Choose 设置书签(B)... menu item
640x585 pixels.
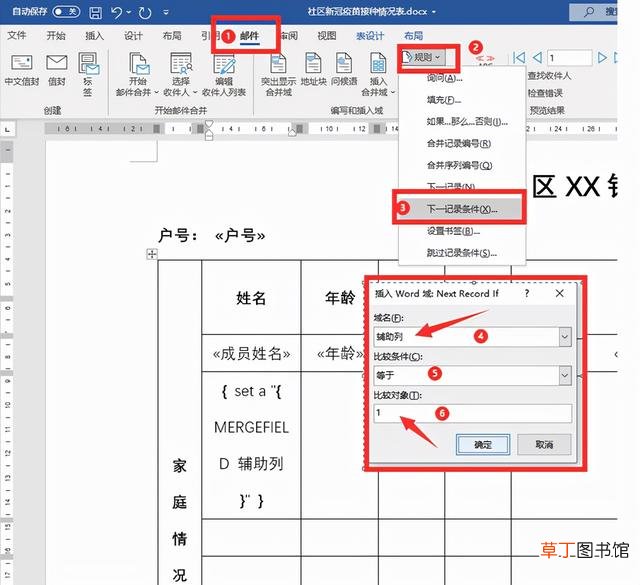(462, 231)
